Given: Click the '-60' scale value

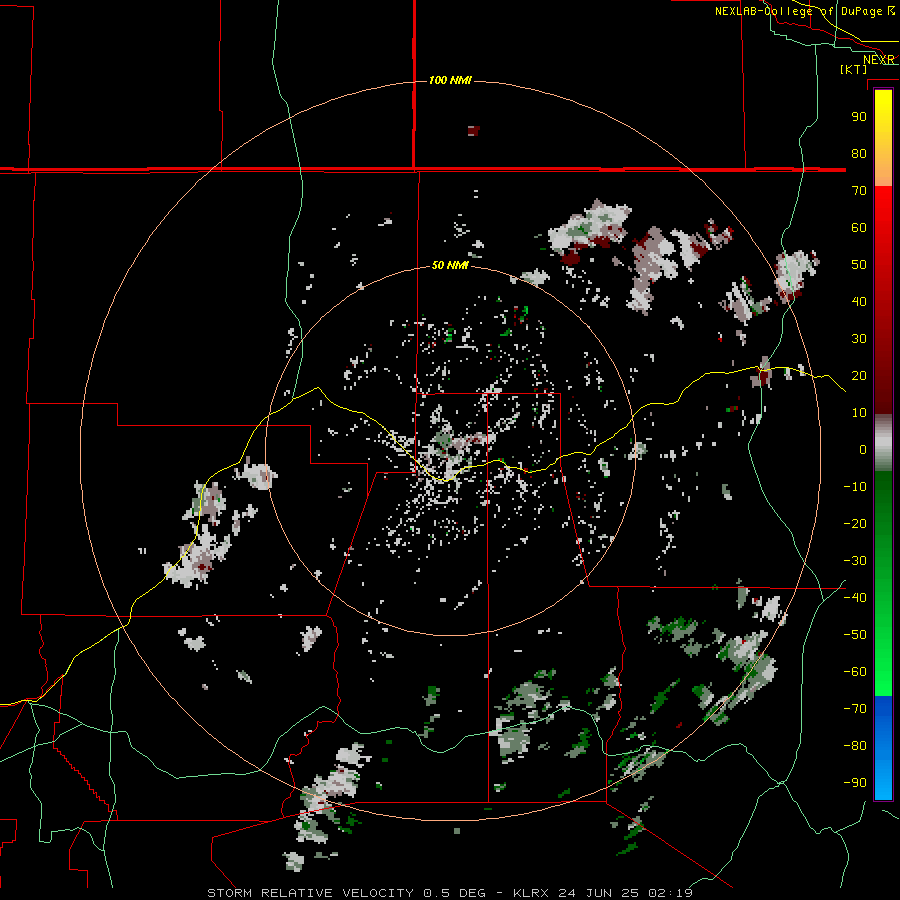Looking at the screenshot, I should [x=855, y=672].
